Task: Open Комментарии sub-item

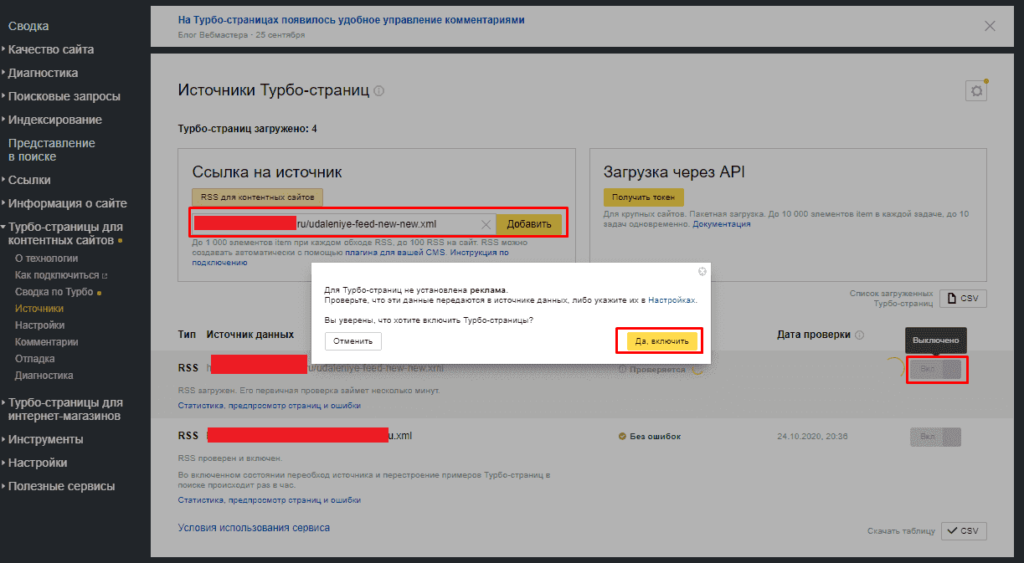Action: pyautogui.click(x=46, y=342)
